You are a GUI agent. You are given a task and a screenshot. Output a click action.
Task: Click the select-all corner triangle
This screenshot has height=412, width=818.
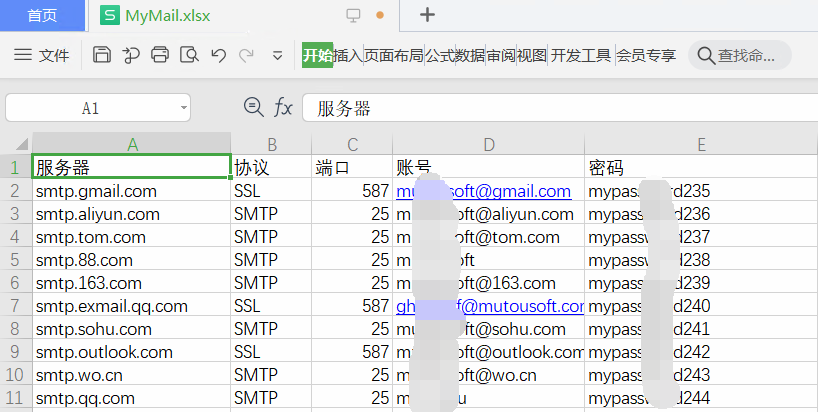21,144
